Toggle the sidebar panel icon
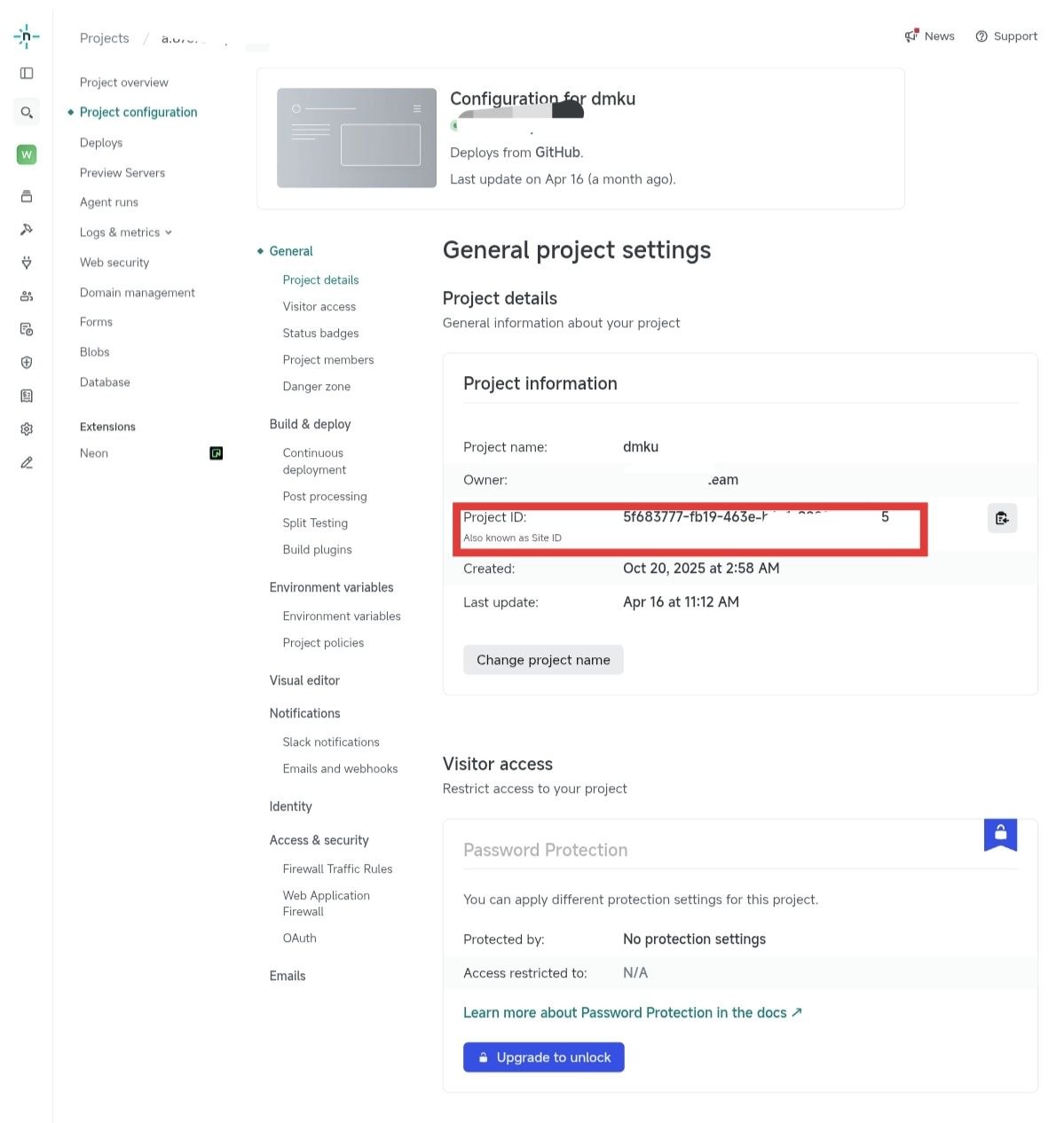Image resolution: width=1064 pixels, height=1123 pixels. coord(27,74)
